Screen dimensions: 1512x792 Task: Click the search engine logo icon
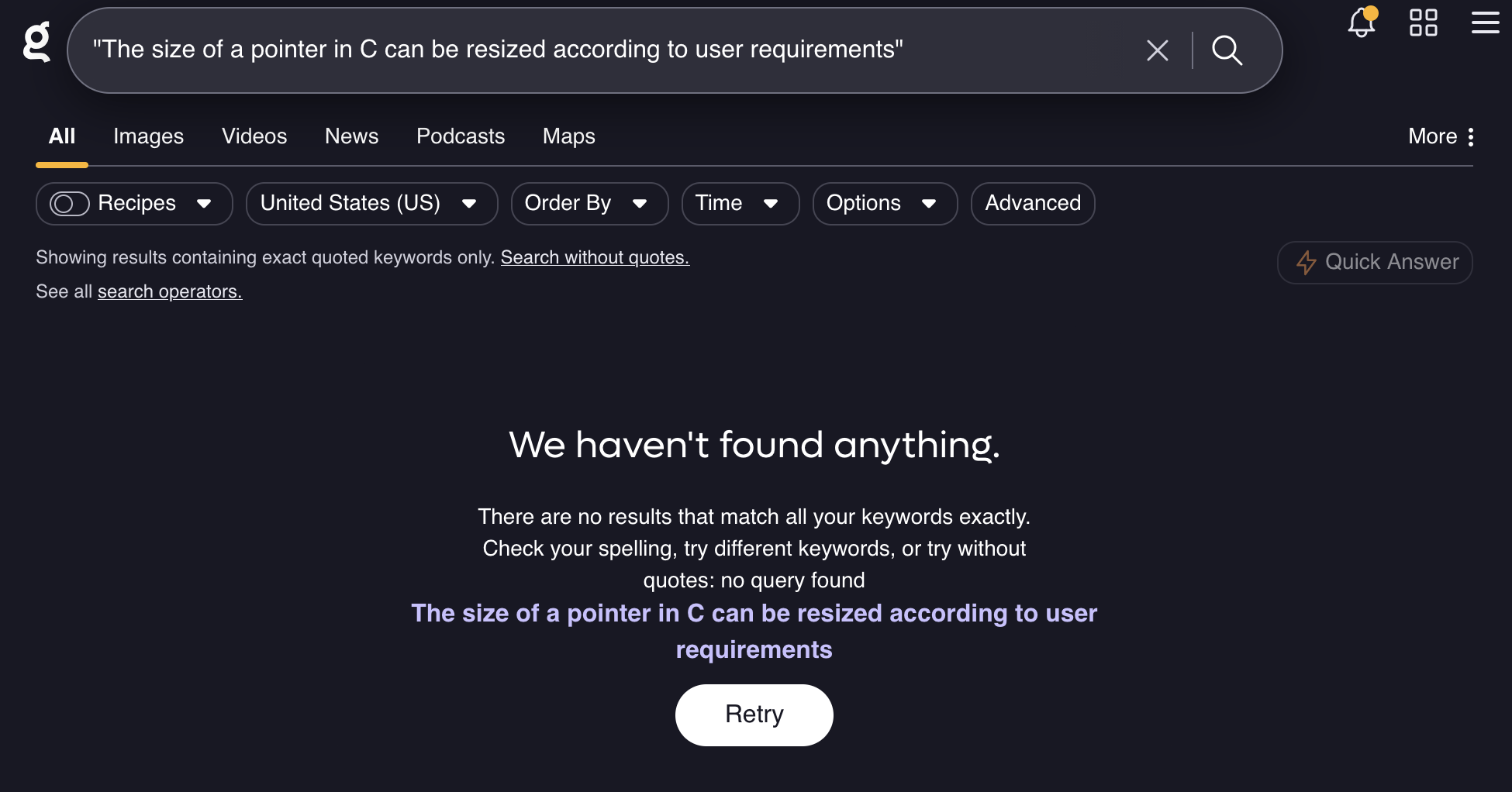(36, 42)
